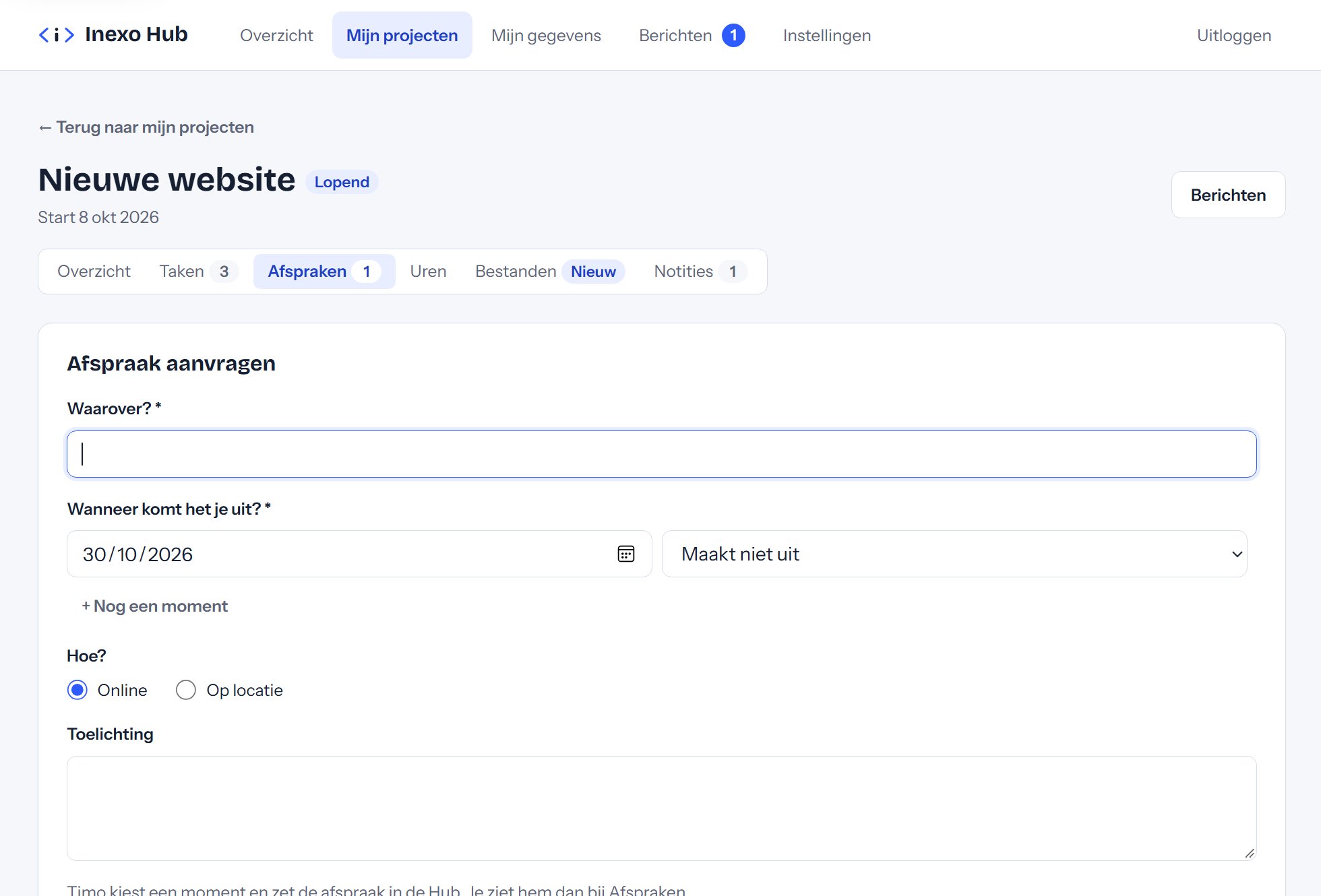Image resolution: width=1321 pixels, height=896 pixels.
Task: Add another slot with Nog een moment
Action: tap(154, 606)
